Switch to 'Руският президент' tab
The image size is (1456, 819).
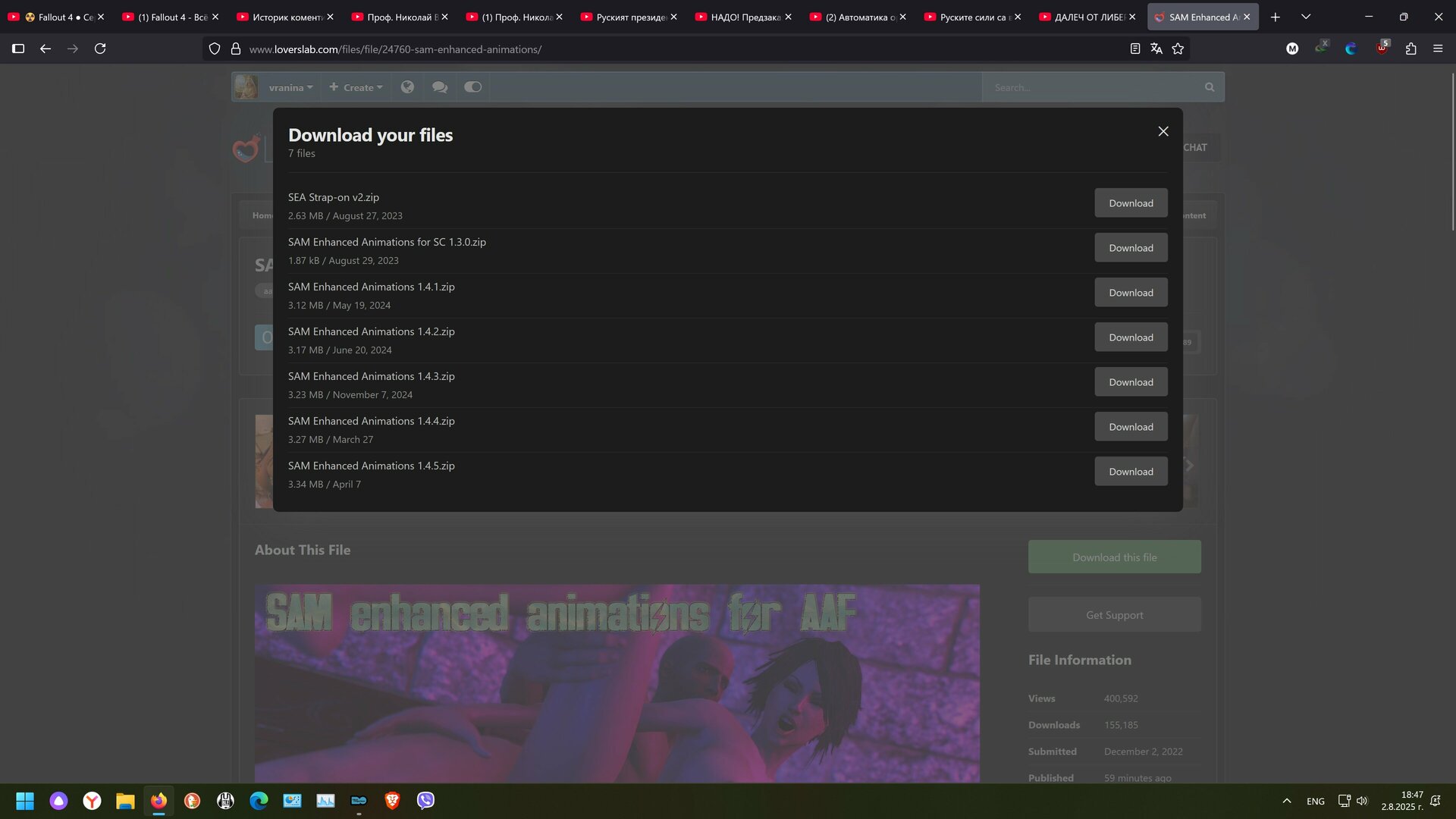tap(629, 17)
